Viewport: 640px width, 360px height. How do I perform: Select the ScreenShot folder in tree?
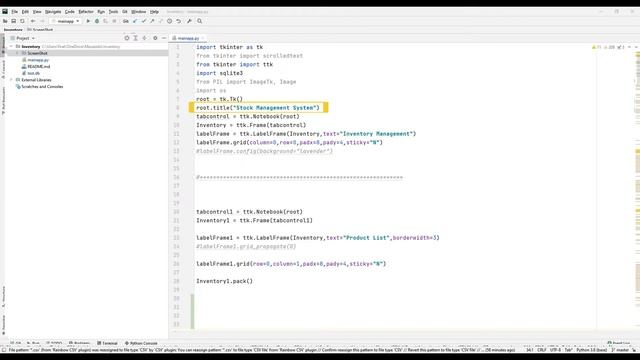(x=37, y=53)
